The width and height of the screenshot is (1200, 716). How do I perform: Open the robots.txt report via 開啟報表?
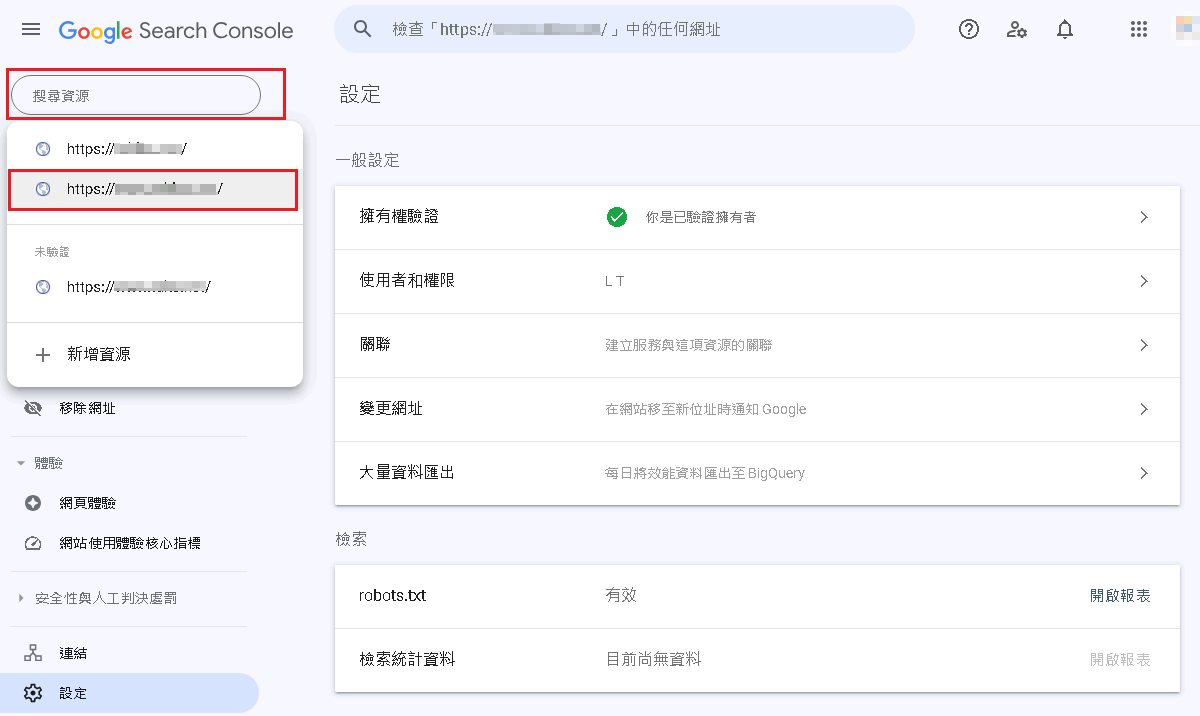pyautogui.click(x=1120, y=595)
